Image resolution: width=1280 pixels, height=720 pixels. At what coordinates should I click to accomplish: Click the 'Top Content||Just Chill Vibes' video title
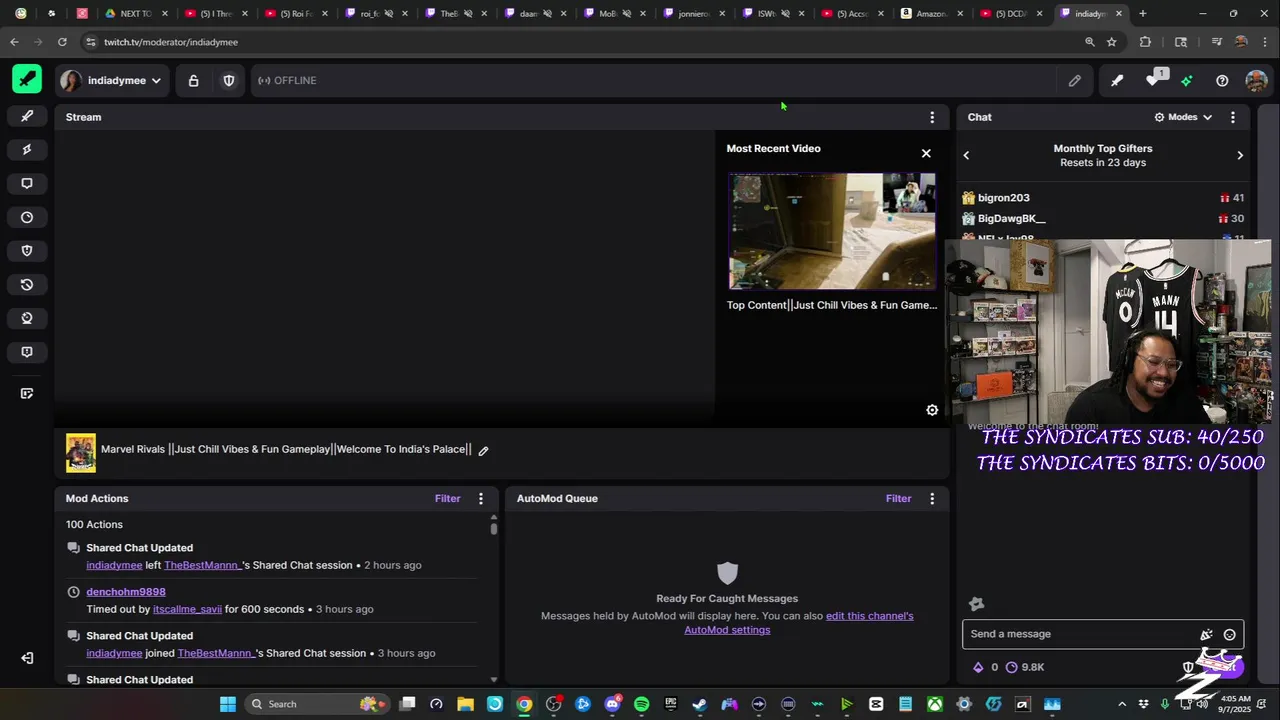click(832, 305)
